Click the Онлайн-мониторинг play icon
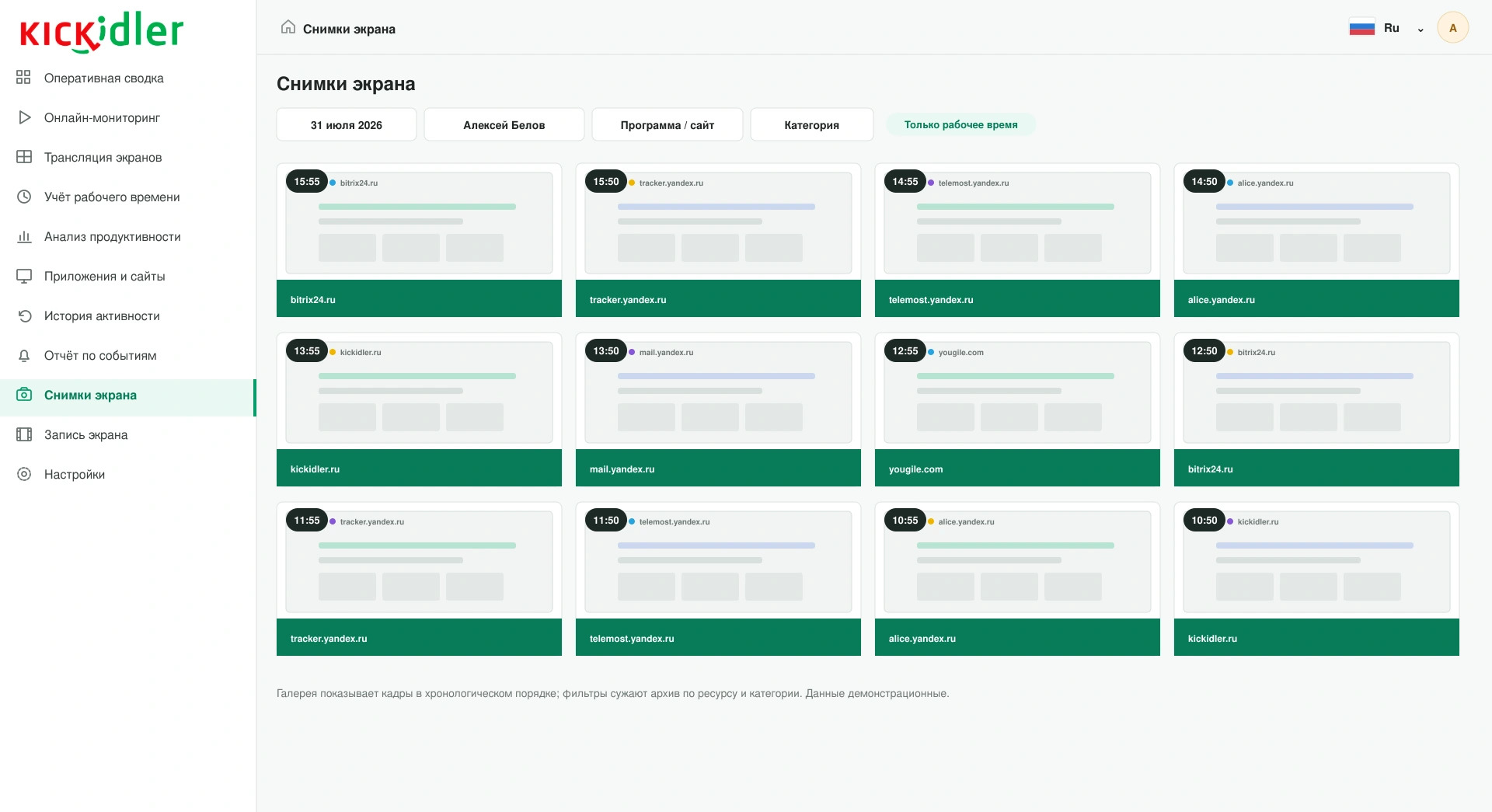1492x812 pixels. click(x=24, y=117)
